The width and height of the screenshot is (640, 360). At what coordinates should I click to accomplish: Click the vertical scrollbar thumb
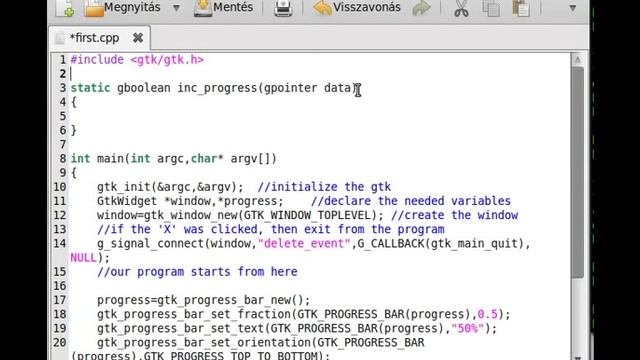[578, 172]
